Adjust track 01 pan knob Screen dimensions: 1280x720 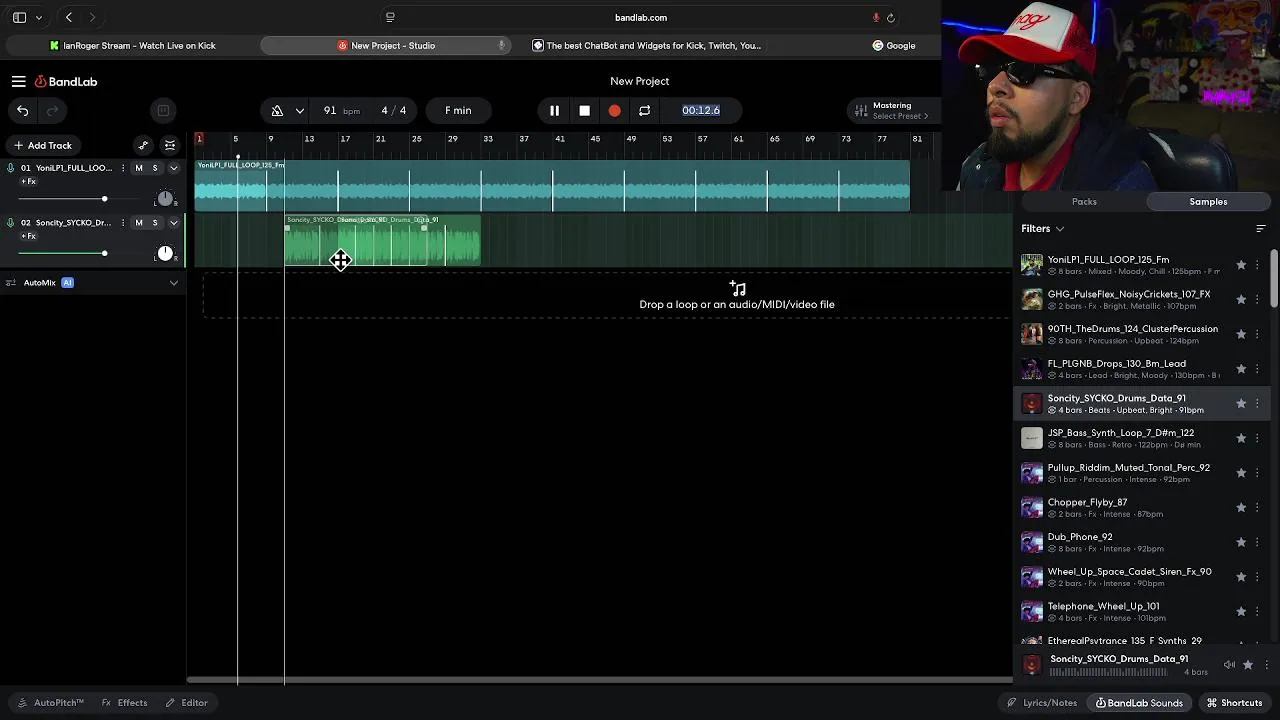coord(165,199)
